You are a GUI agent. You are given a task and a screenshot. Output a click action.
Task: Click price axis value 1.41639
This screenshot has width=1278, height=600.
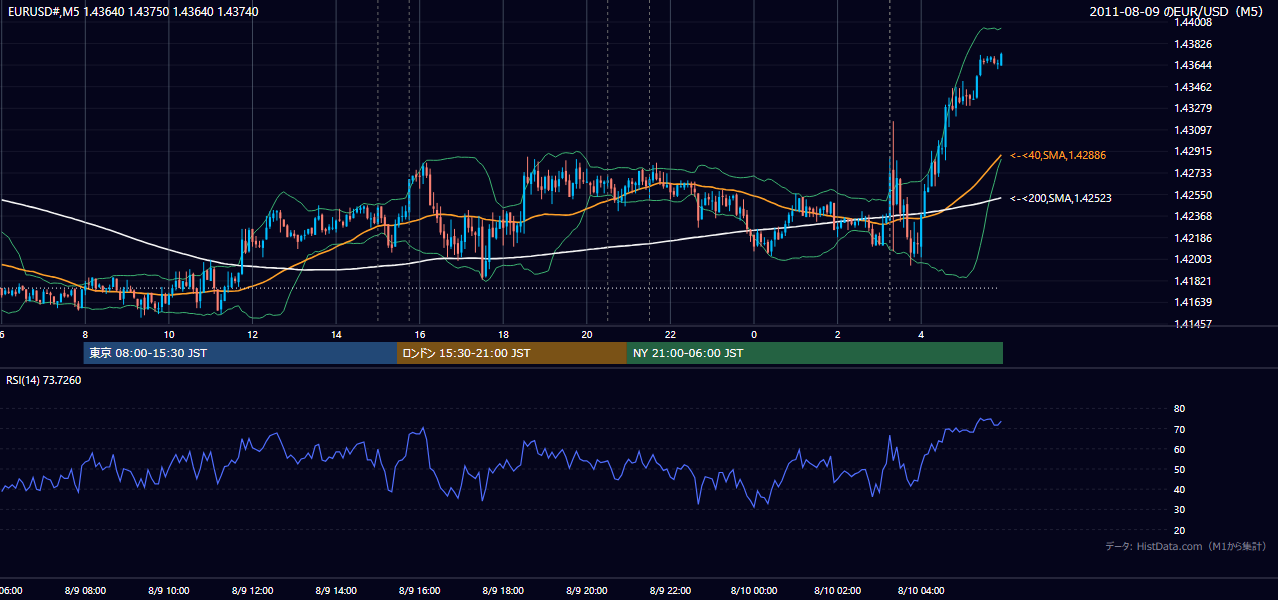pyautogui.click(x=1193, y=302)
